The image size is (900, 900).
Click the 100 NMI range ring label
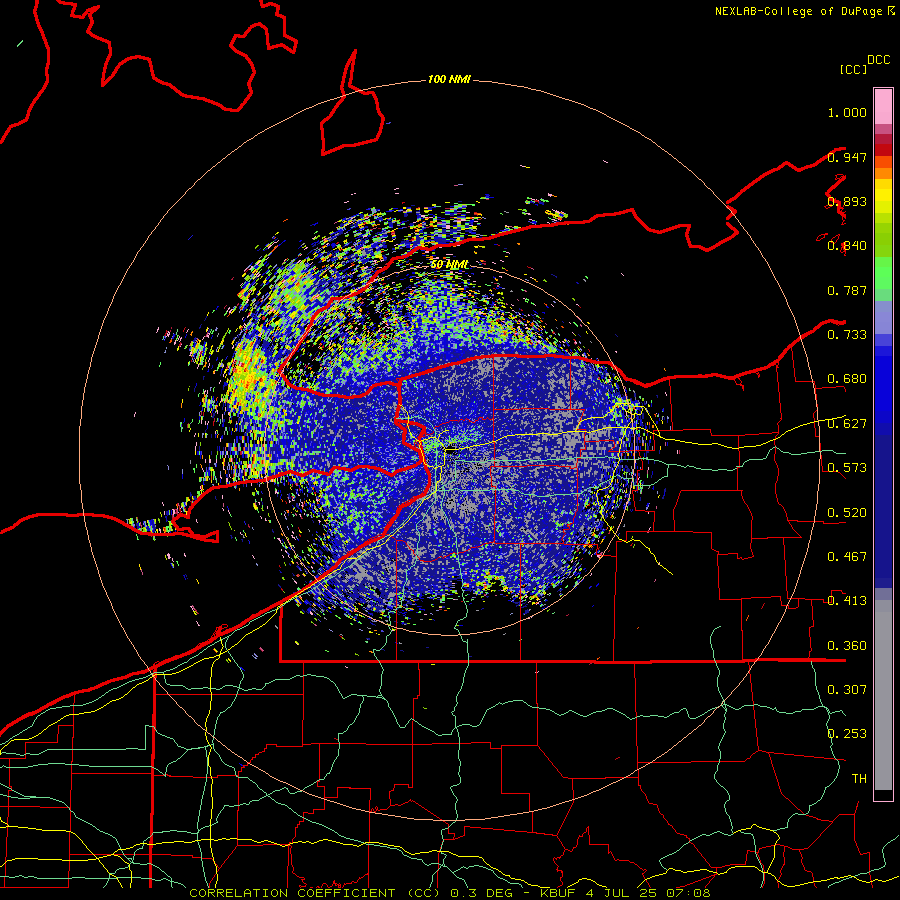point(449,79)
